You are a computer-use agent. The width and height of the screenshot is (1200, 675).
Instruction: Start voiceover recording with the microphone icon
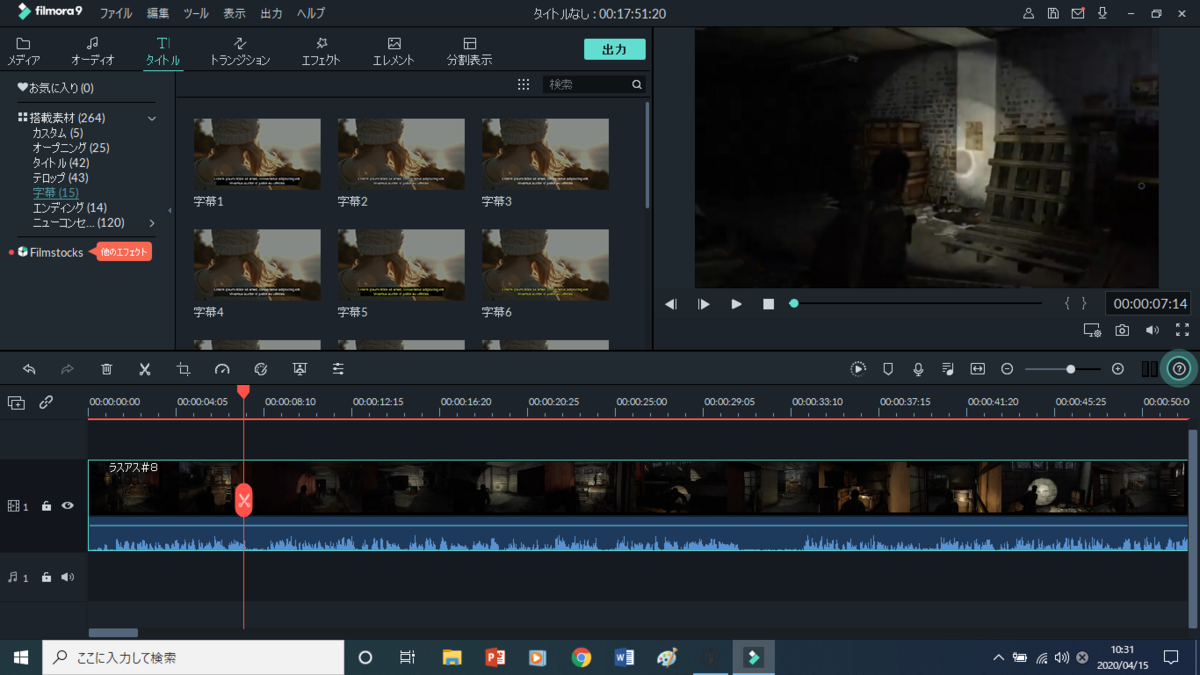pyautogui.click(x=918, y=369)
